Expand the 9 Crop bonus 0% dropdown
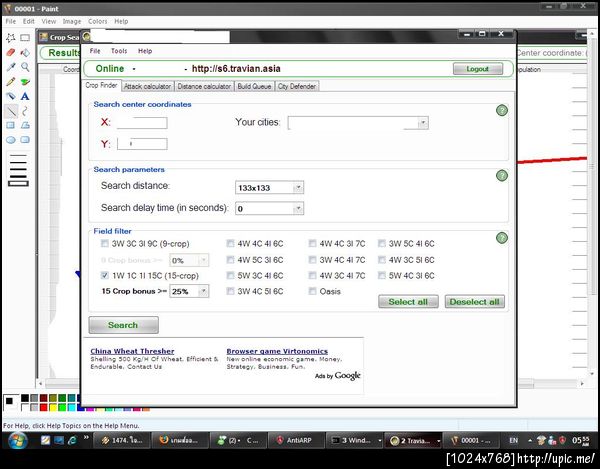Viewport: 600px width, 469px height. click(x=204, y=260)
